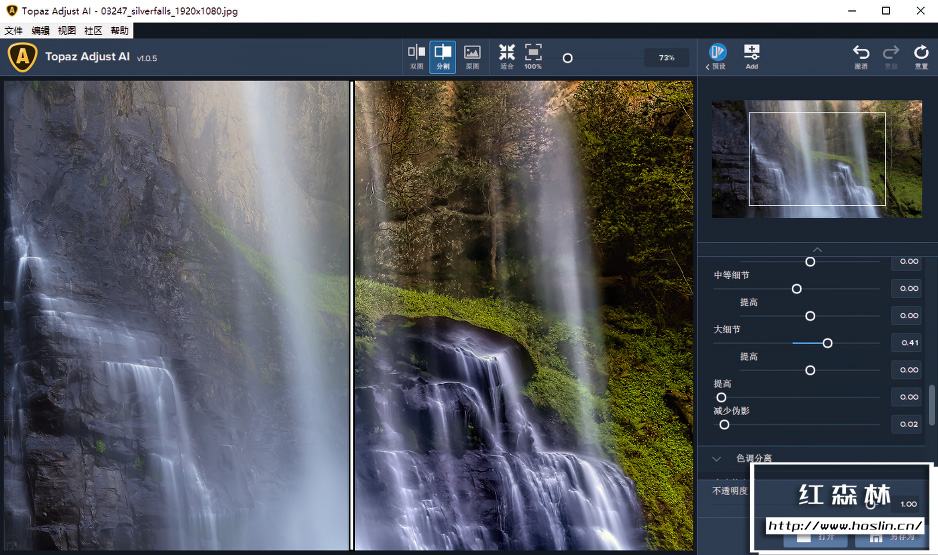Open the presets (预设) panel
Screen dimensions: 938x555
tap(717, 57)
